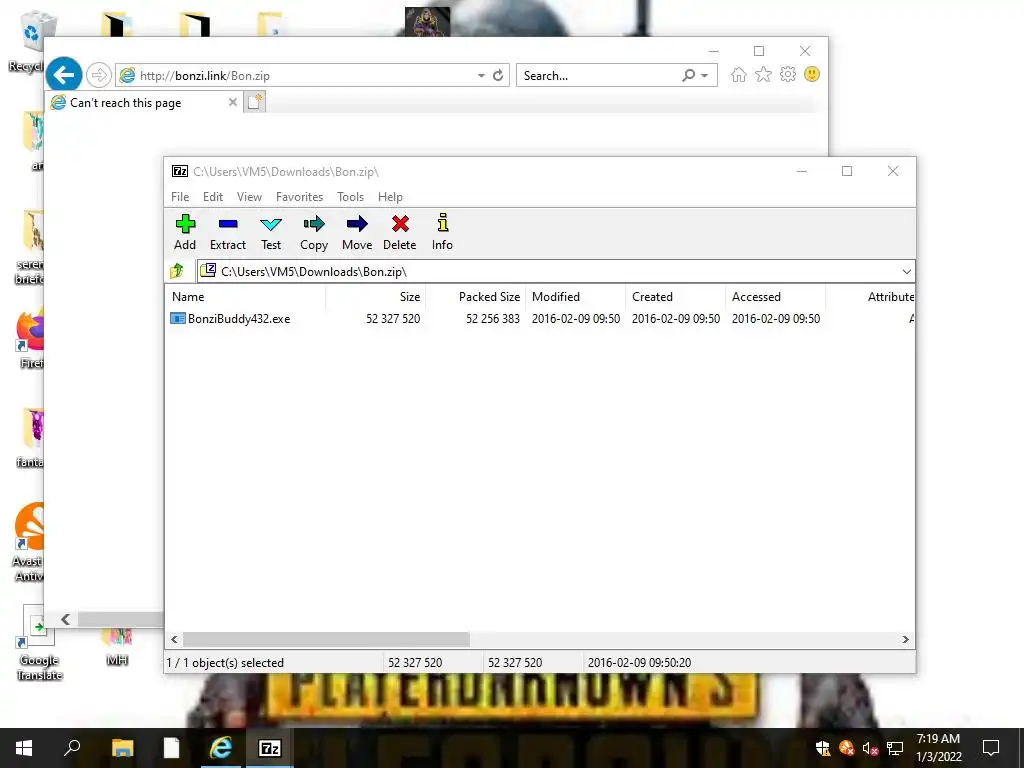Open the 7-Zip View menu
This screenshot has height=768, width=1024.
[249, 197]
